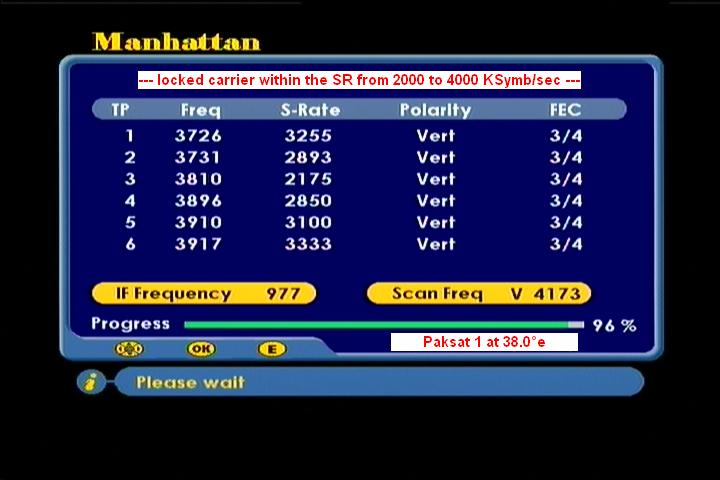
Task: Click the Freq column header
Action: pyautogui.click(x=200, y=110)
